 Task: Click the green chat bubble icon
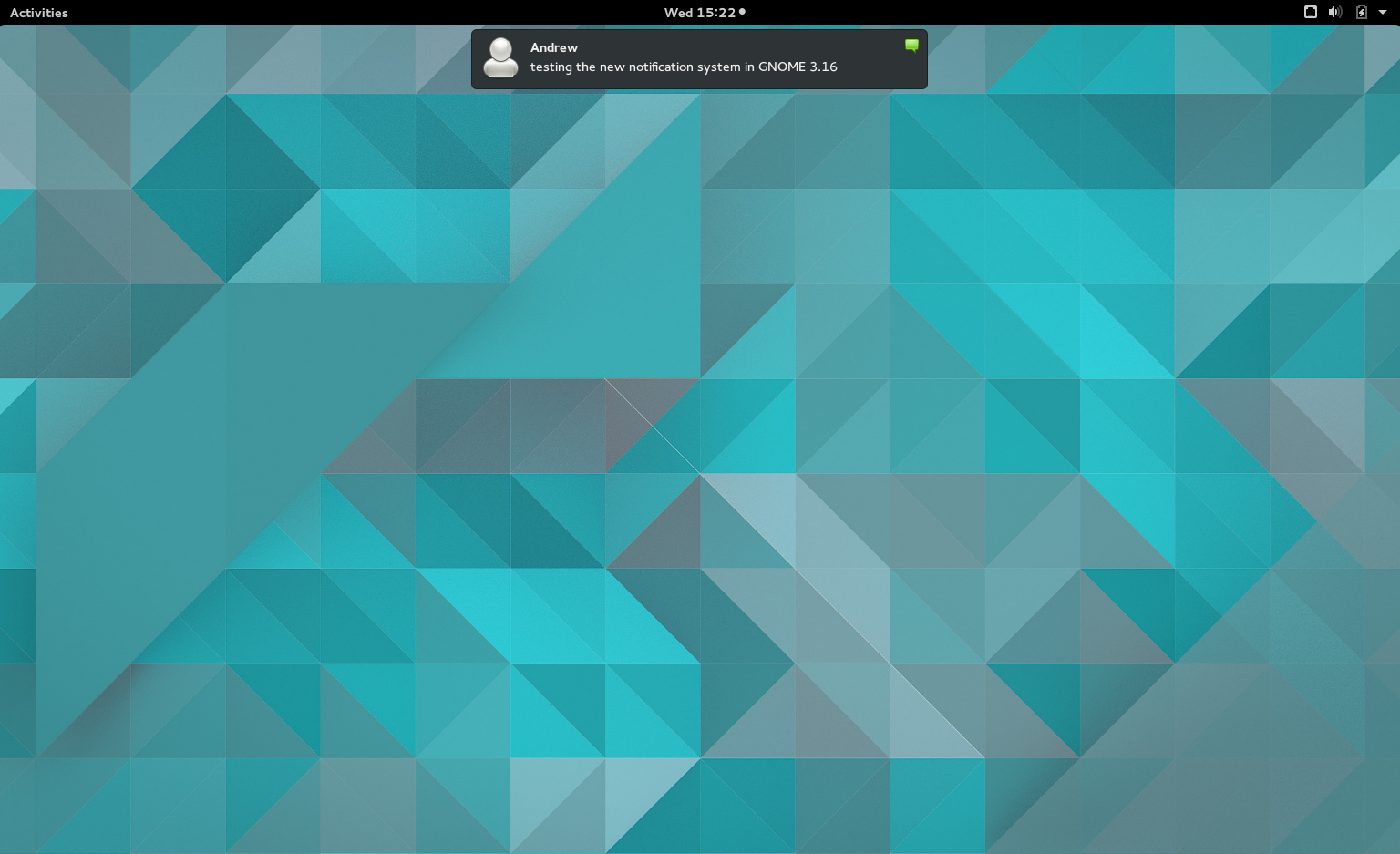[x=911, y=46]
